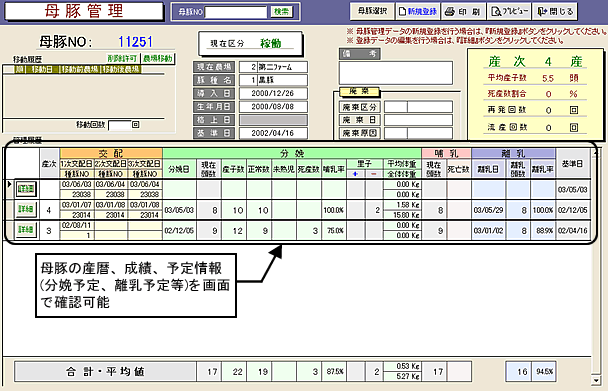The image size is (608, 391).
Task: Click the 削除許可 delete permission button
Action: [x=123, y=59]
